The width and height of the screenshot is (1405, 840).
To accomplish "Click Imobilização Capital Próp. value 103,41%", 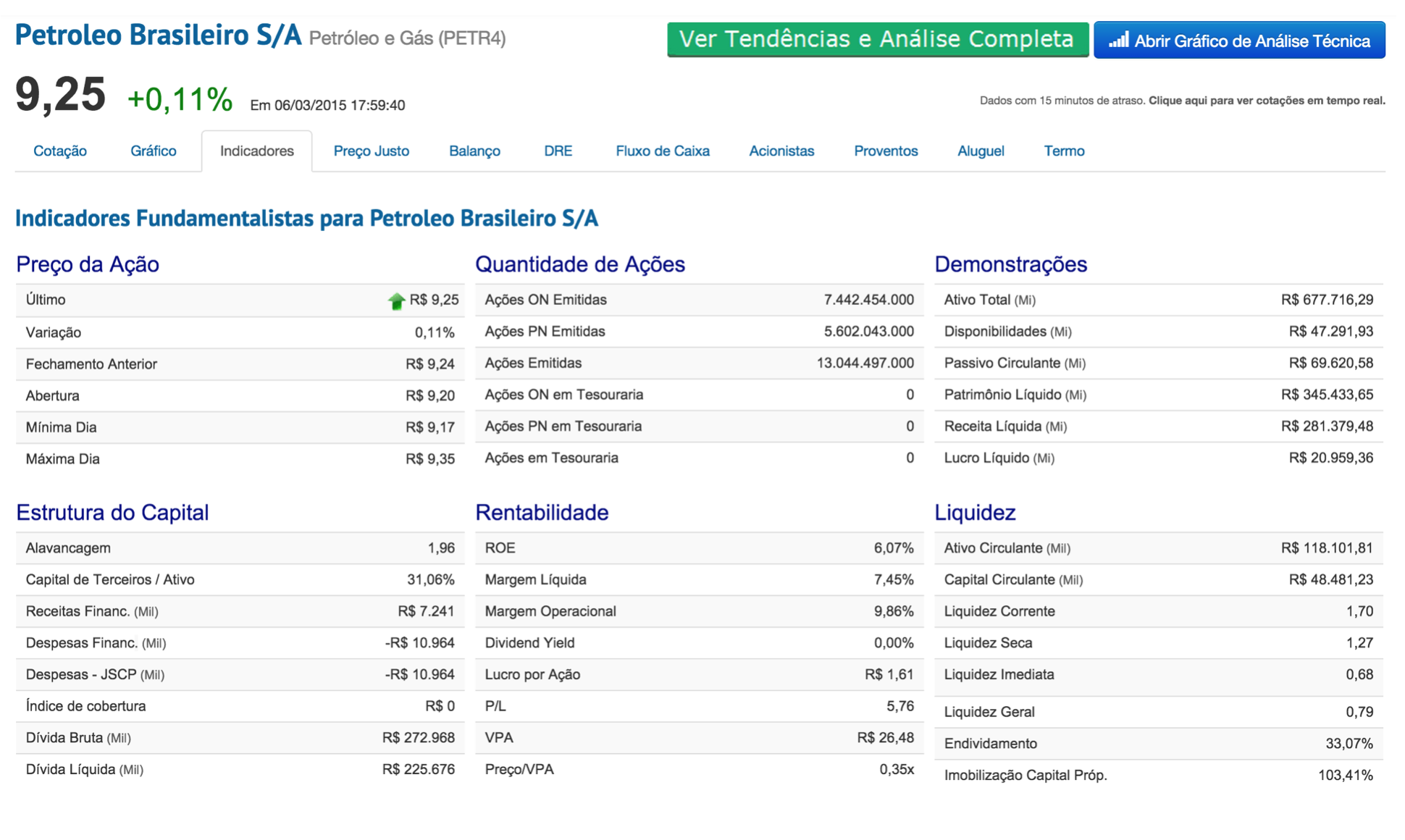I will coord(1346,776).
